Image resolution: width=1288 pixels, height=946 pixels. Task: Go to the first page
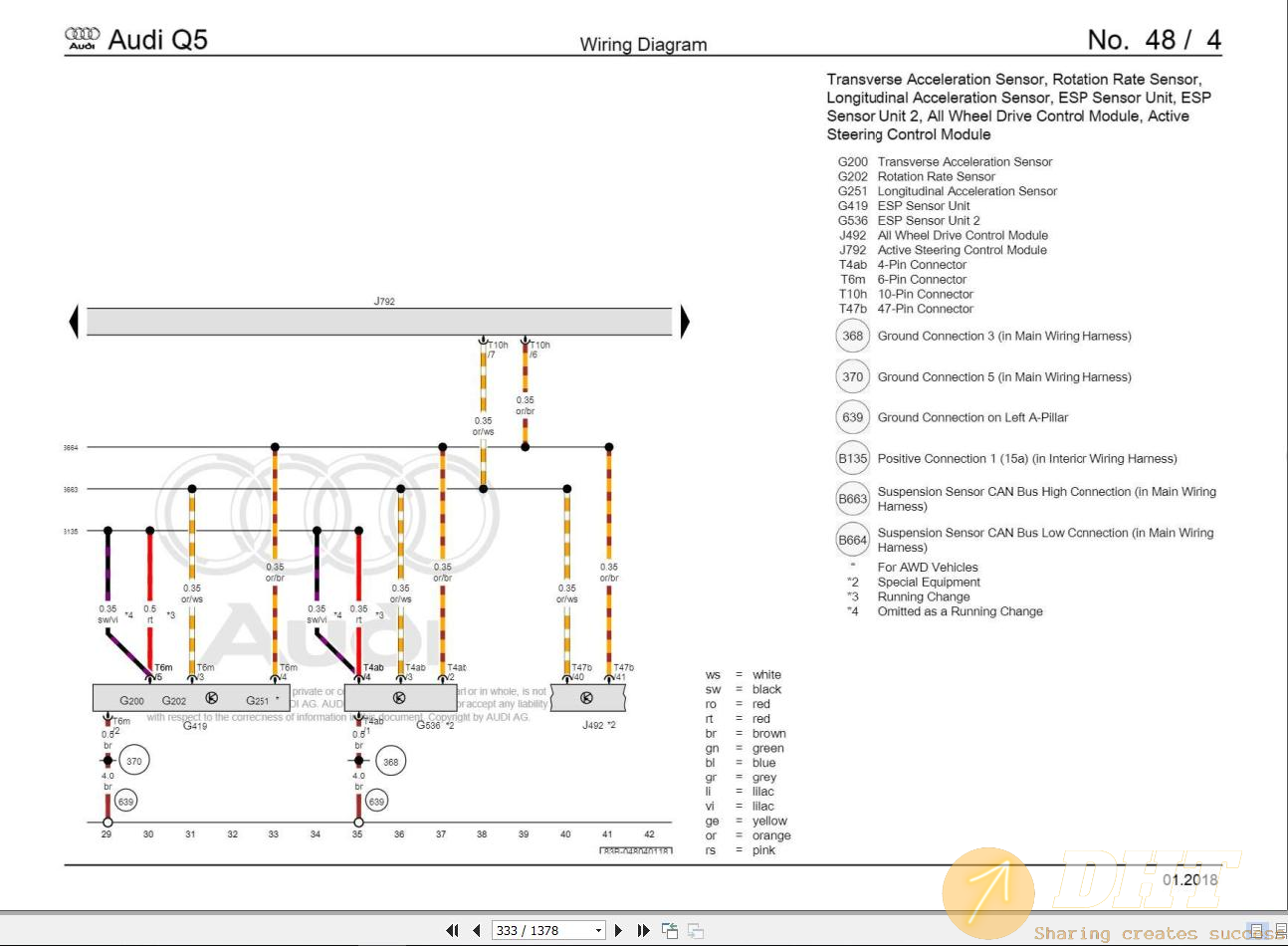tap(453, 930)
